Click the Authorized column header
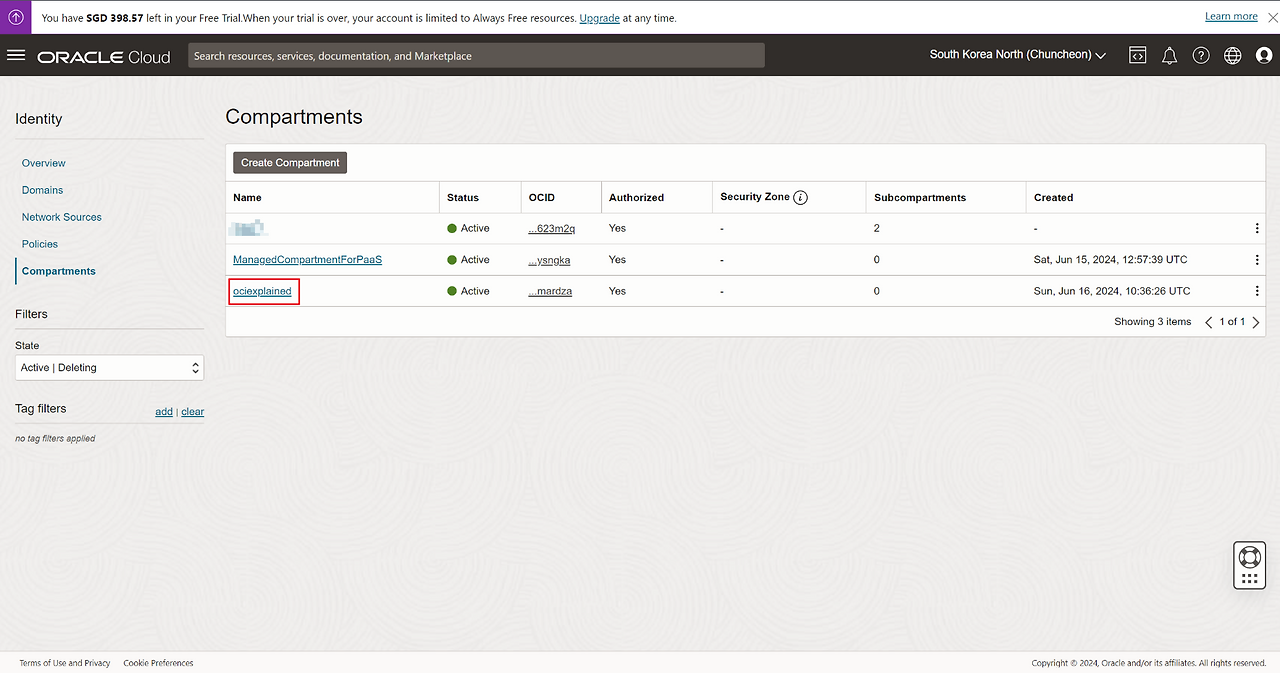The image size is (1280, 673). click(x=636, y=198)
